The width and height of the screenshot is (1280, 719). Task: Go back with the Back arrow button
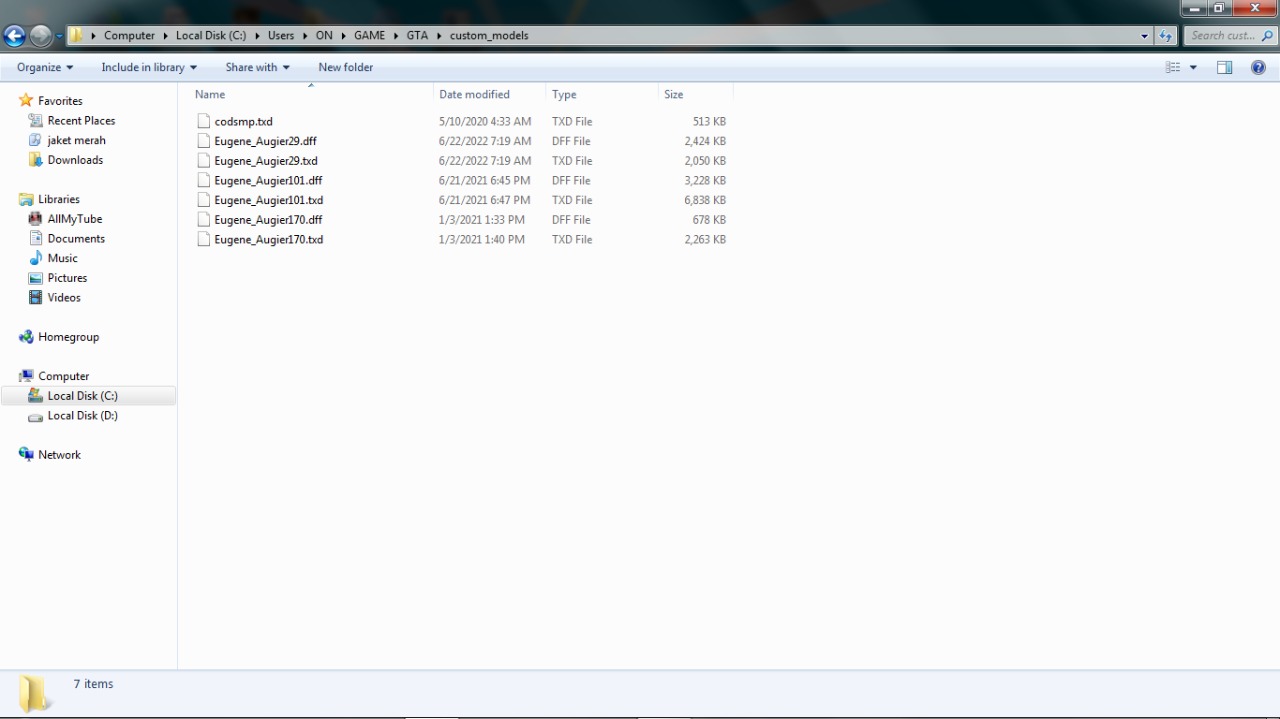(x=14, y=36)
